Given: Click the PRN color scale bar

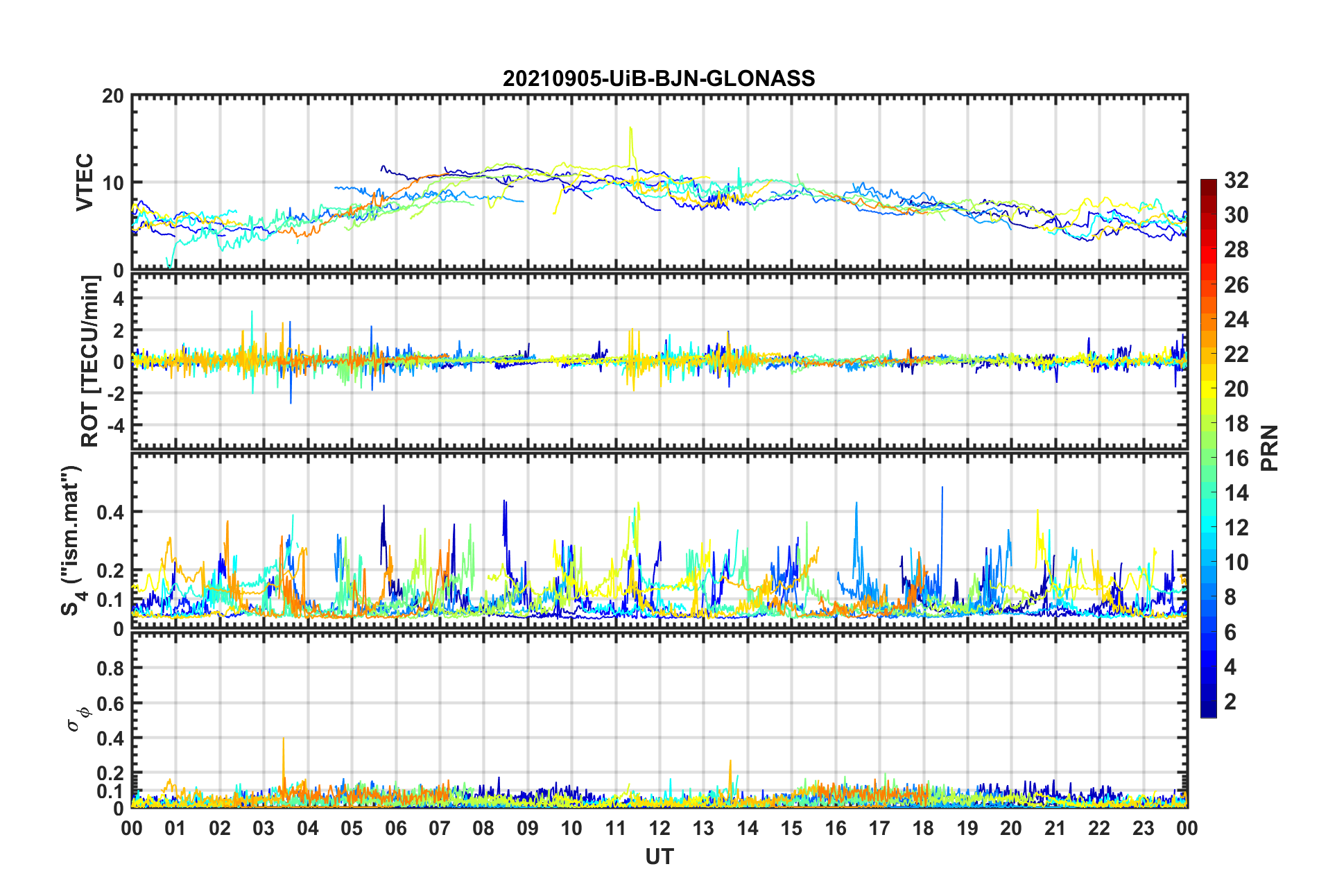Looking at the screenshot, I should (x=1209, y=448).
